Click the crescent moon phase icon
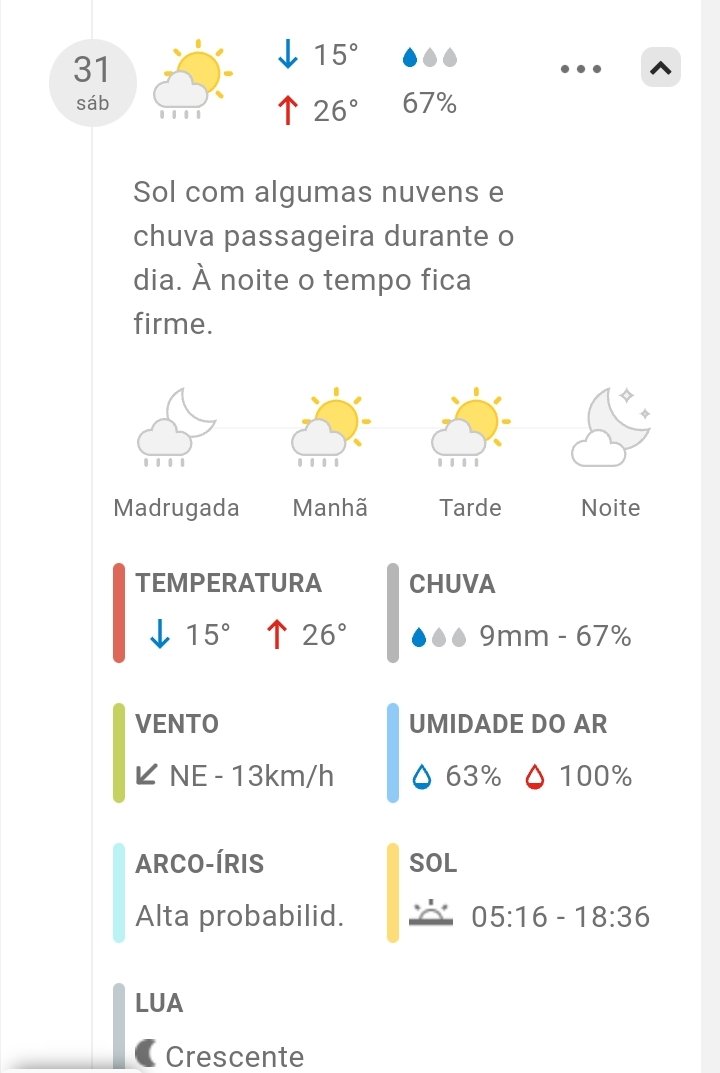Viewport: 720px width, 1073px height. (x=146, y=1053)
